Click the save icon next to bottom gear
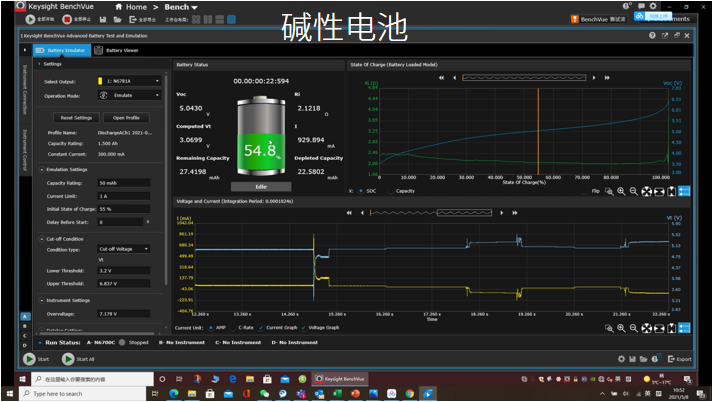The height and width of the screenshot is (402, 713). (632, 359)
